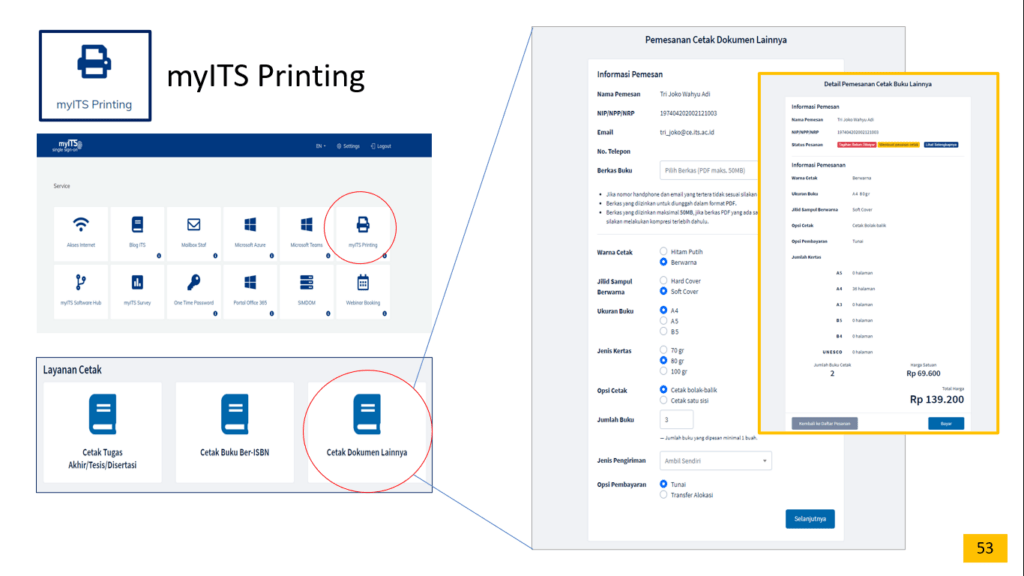Launch myITS Printing from the service grid
The width and height of the screenshot is (1024, 576).
point(362,226)
